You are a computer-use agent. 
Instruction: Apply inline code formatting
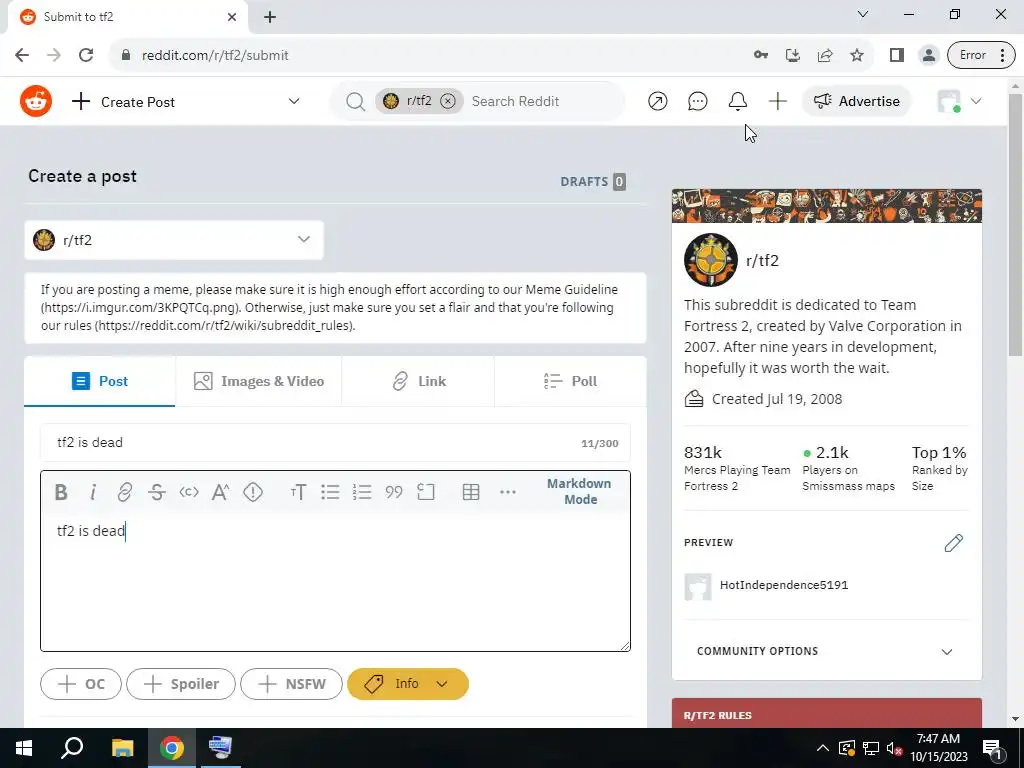(x=189, y=492)
